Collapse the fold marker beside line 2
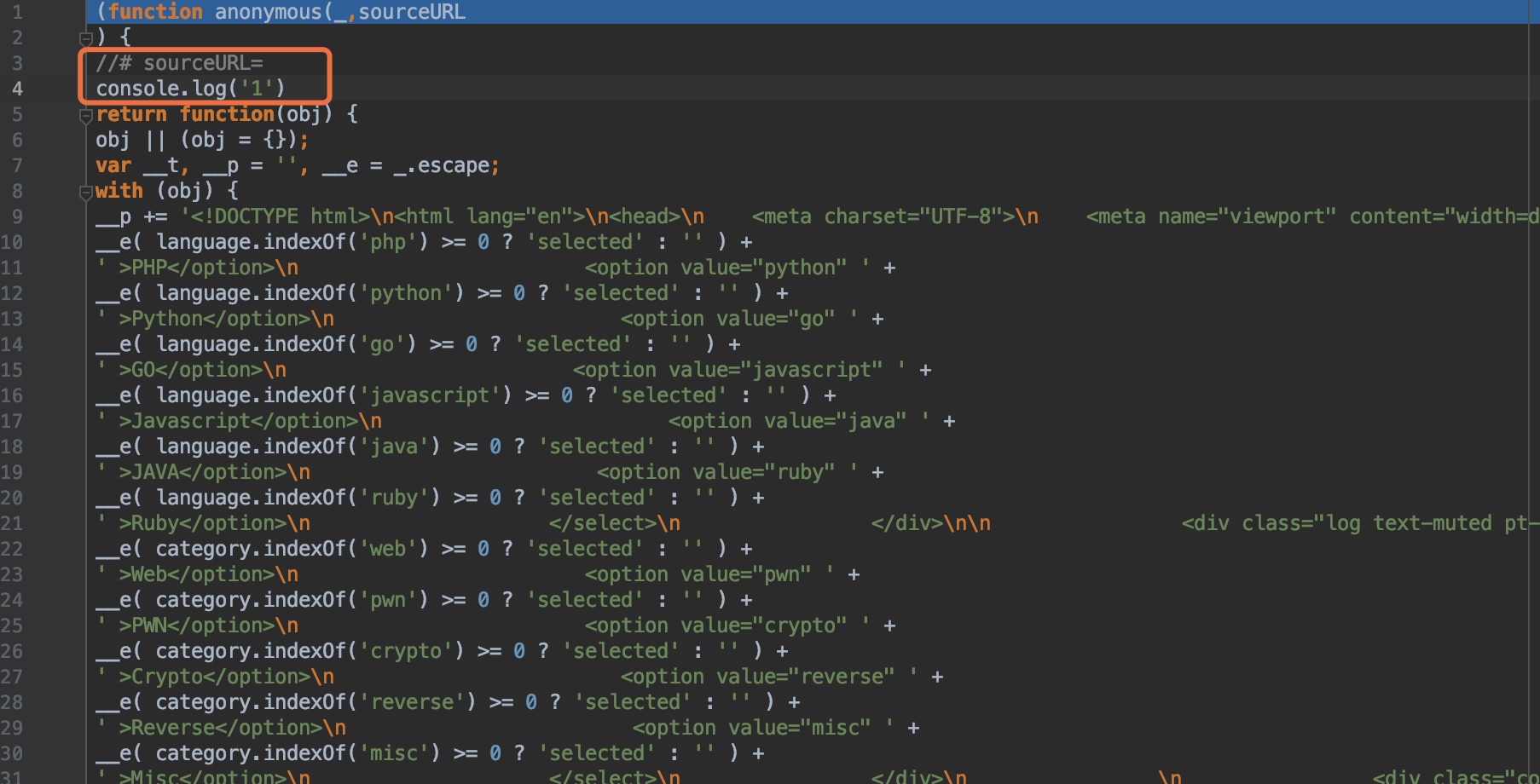 (x=85, y=38)
